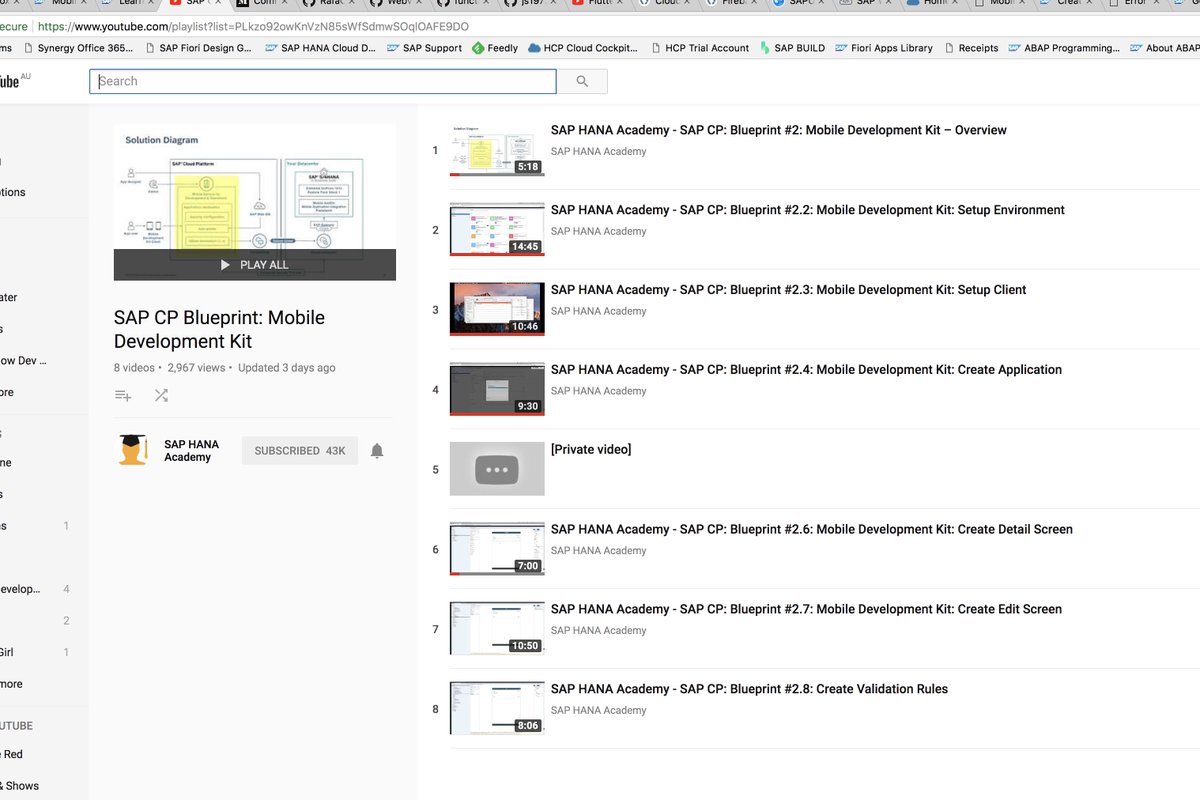Viewport: 1200px width, 800px height.
Task: Switch to the Flutter browser tab
Action: coord(600,4)
